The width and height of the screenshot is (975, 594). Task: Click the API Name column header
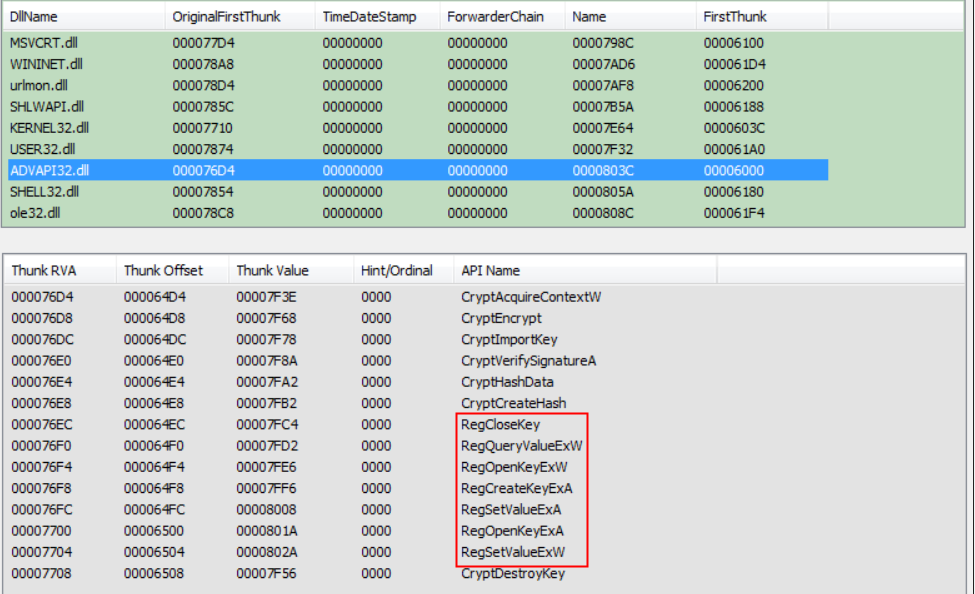tap(585, 271)
